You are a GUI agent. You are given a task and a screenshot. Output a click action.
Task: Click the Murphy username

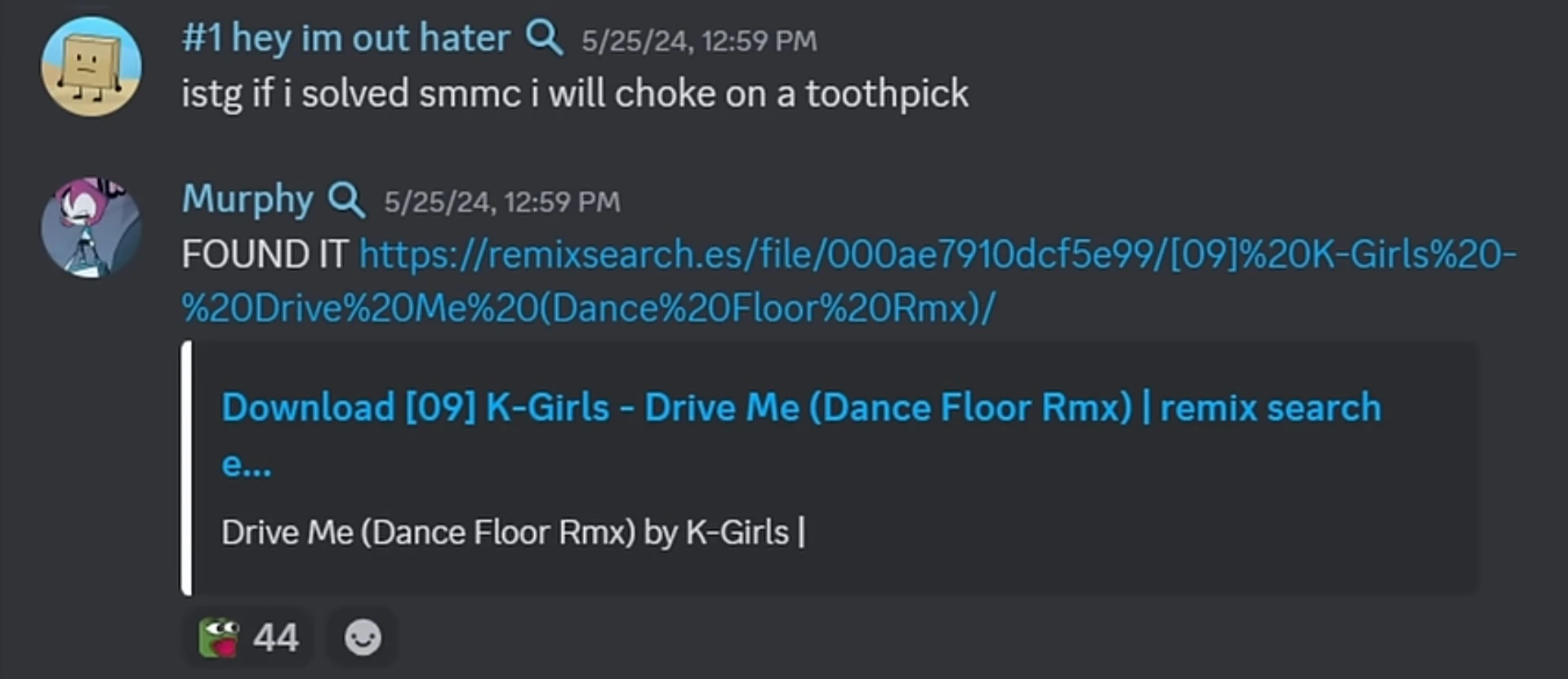pyautogui.click(x=247, y=200)
